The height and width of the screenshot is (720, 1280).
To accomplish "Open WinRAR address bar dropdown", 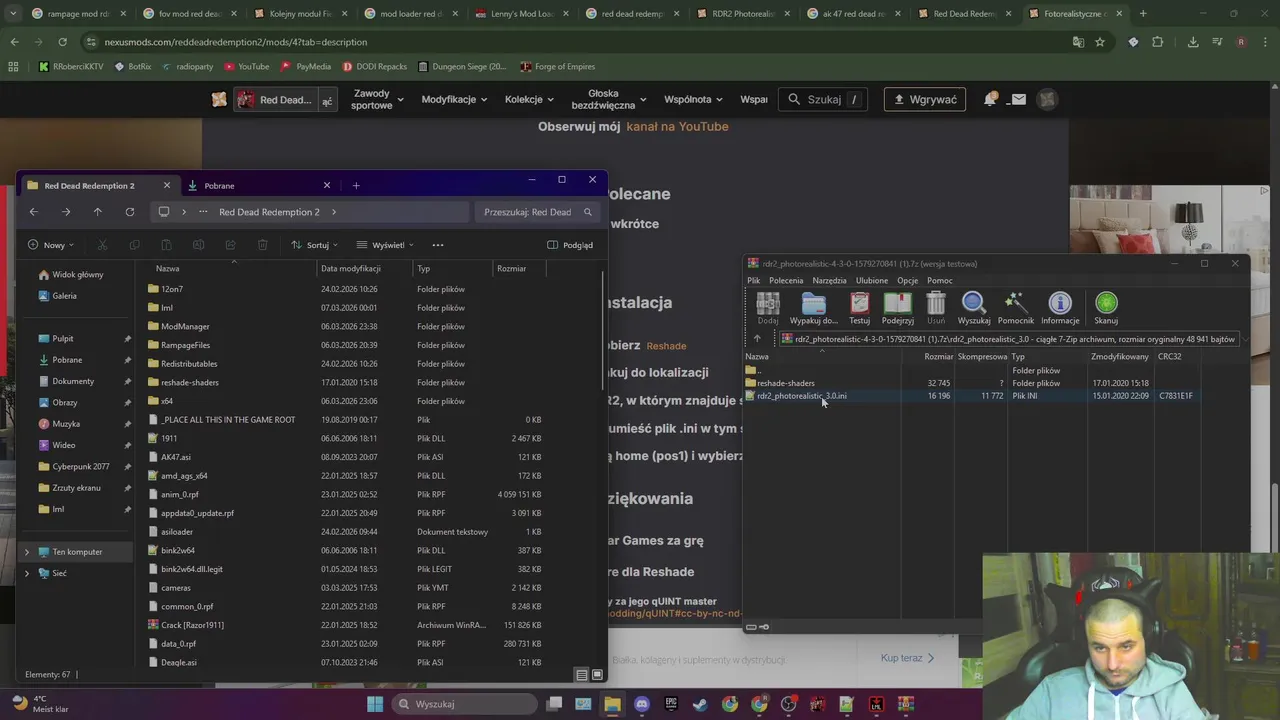I will pyautogui.click(x=1244, y=339).
